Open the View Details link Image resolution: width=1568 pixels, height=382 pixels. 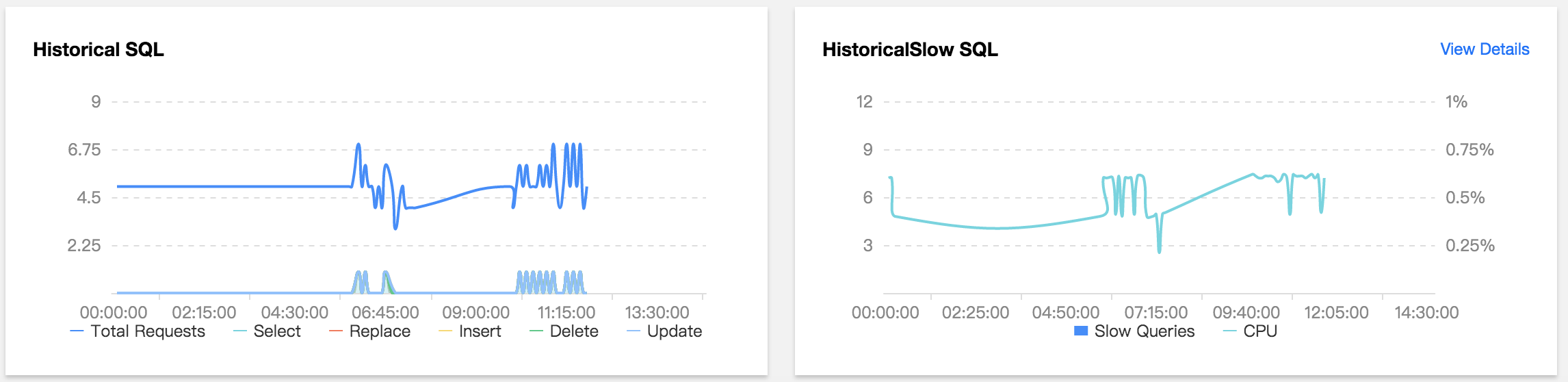1485,49
